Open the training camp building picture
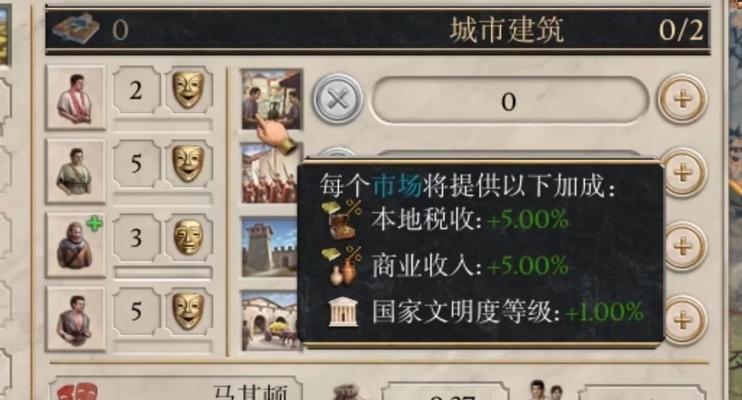The width and height of the screenshot is (742, 400). (x=271, y=173)
